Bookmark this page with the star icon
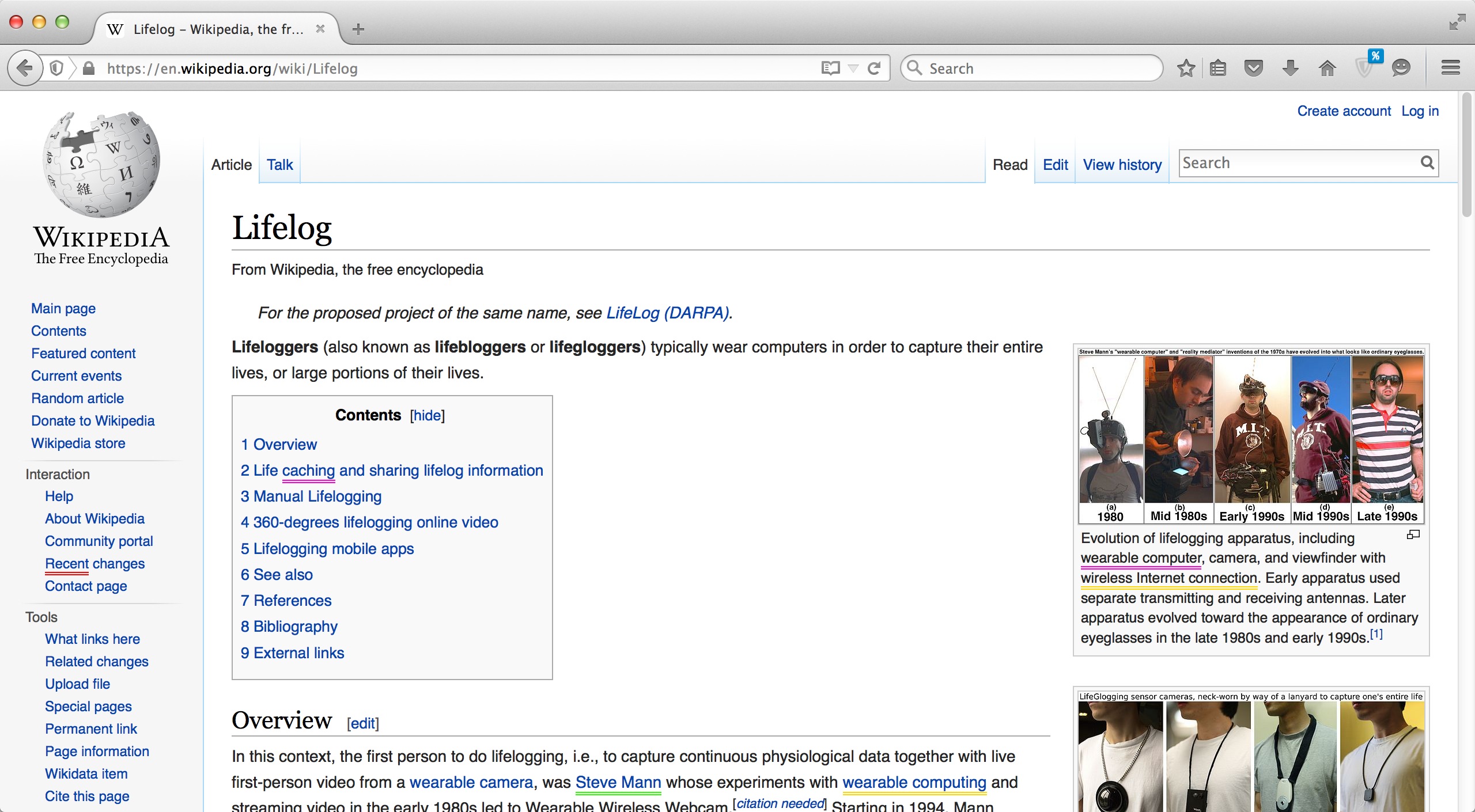1475x812 pixels. tap(1186, 69)
